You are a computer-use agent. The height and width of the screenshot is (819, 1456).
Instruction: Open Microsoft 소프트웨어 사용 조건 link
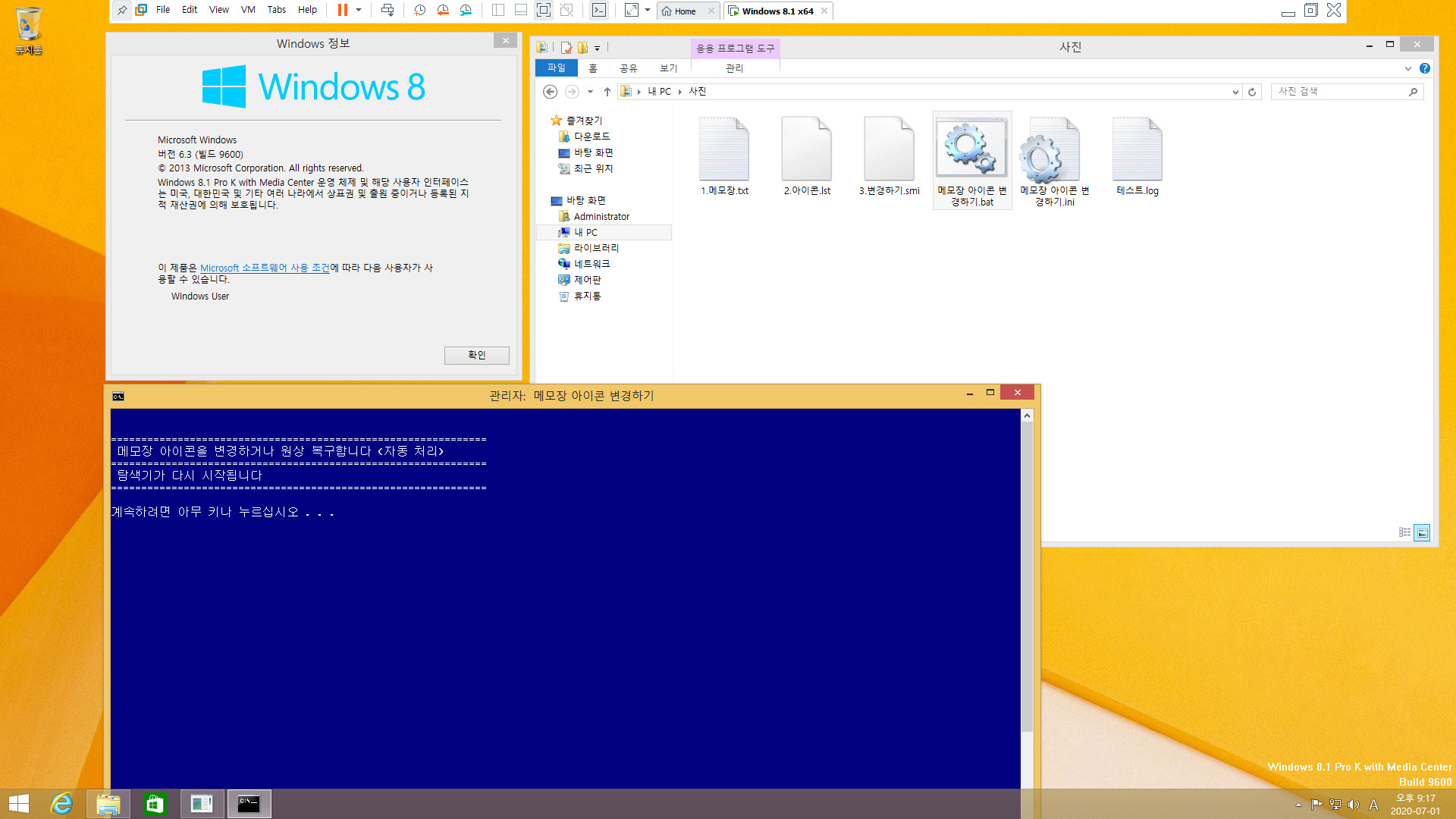tap(265, 268)
